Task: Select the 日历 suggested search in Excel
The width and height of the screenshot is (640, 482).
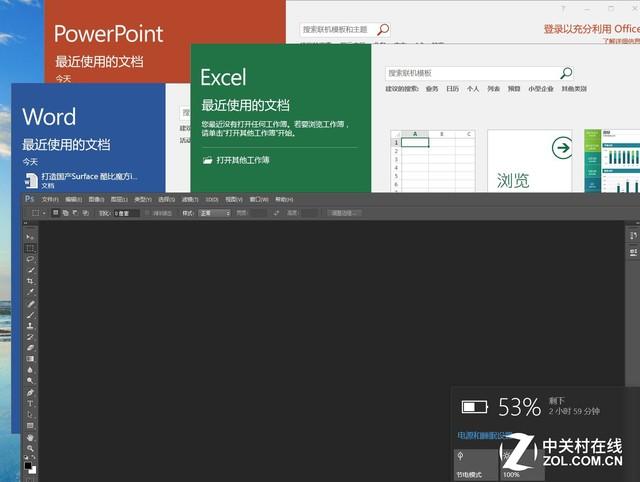Action: click(452, 89)
